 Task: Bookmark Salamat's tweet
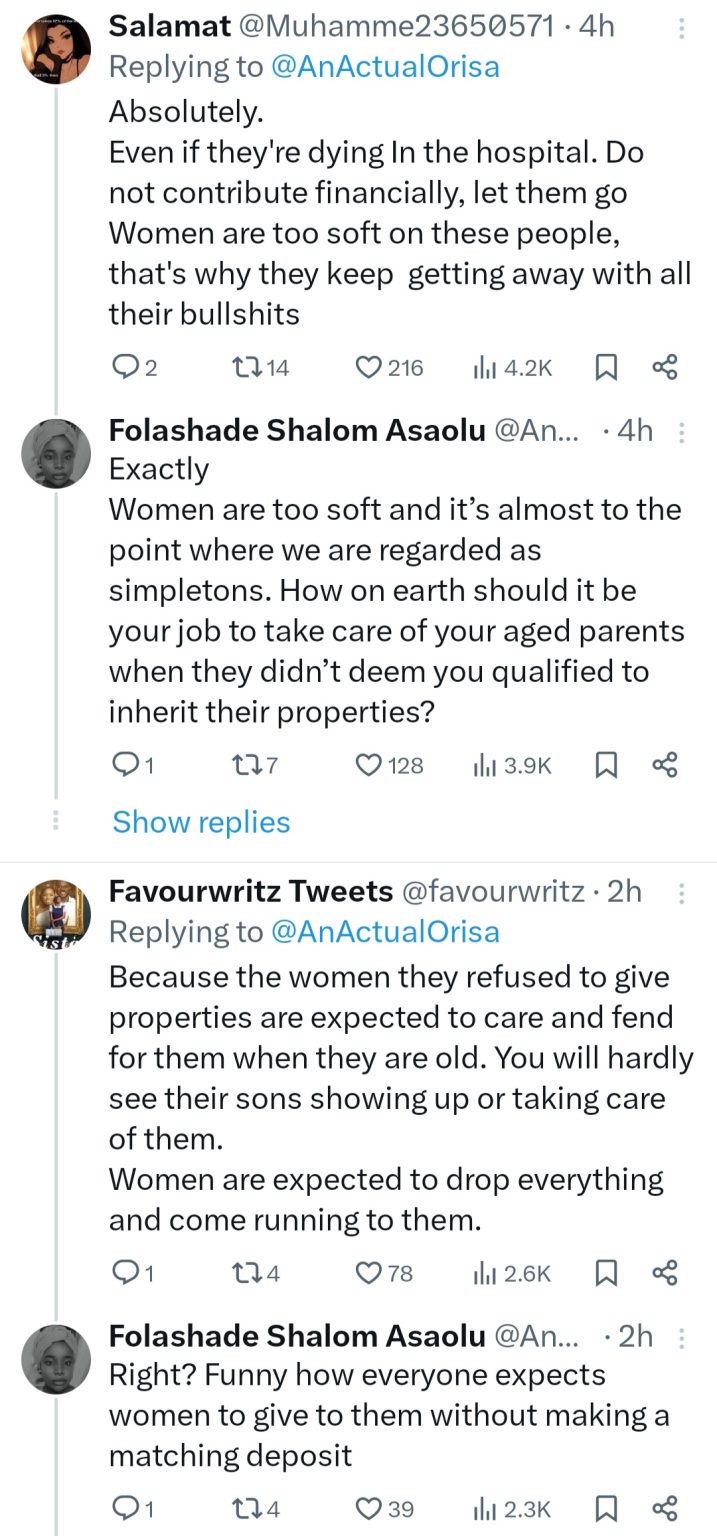pos(605,368)
